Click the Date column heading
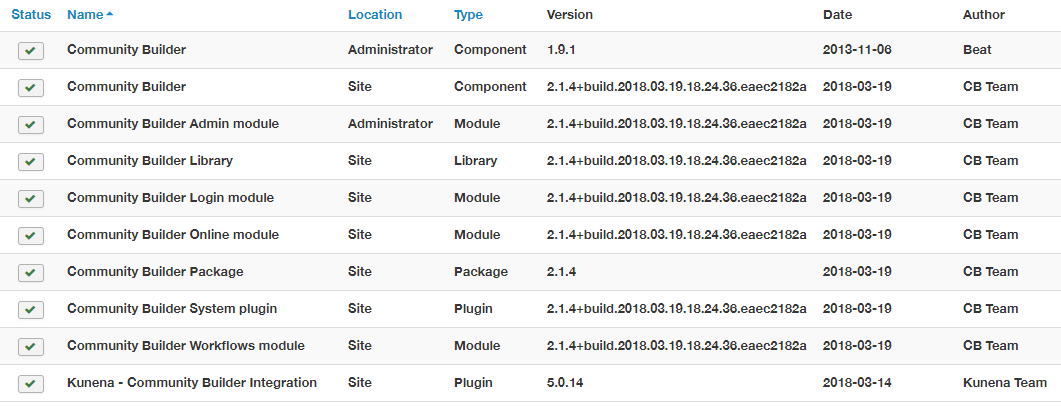This screenshot has height=412, width=1061. pos(838,15)
